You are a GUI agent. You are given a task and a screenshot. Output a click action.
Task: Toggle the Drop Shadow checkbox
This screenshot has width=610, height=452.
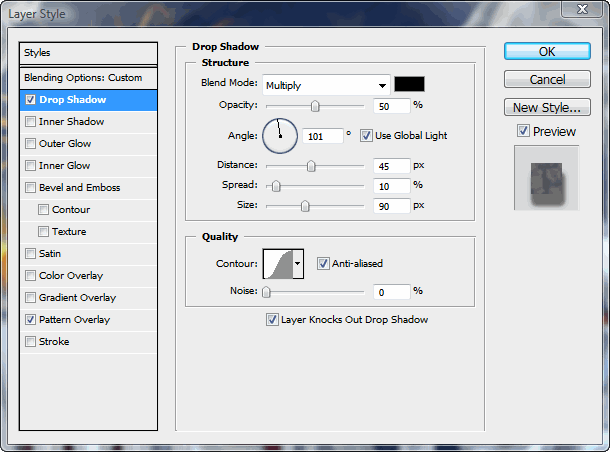30,100
